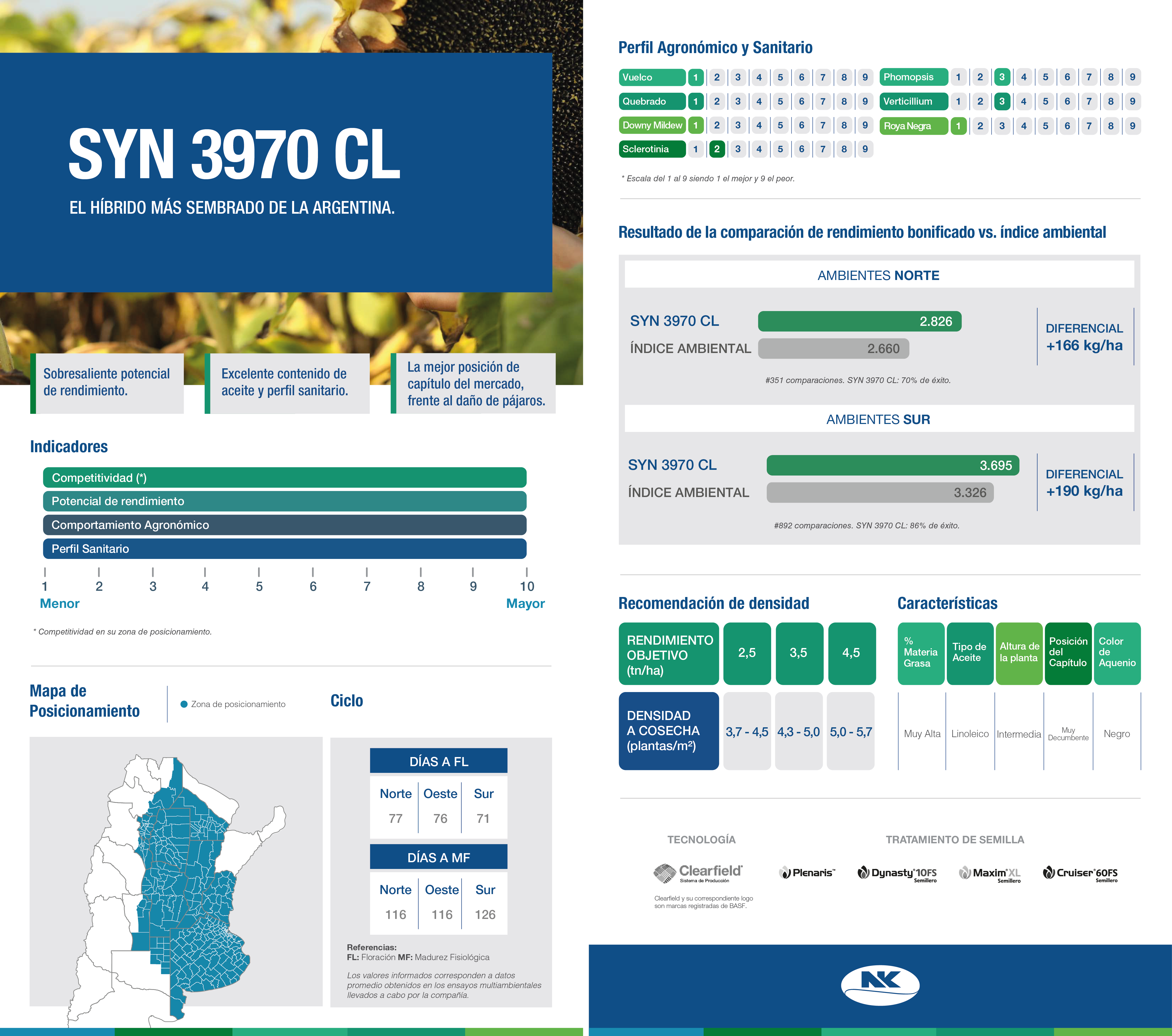Select highlighted rating 3 in the Verticillium row

tap(1002, 102)
